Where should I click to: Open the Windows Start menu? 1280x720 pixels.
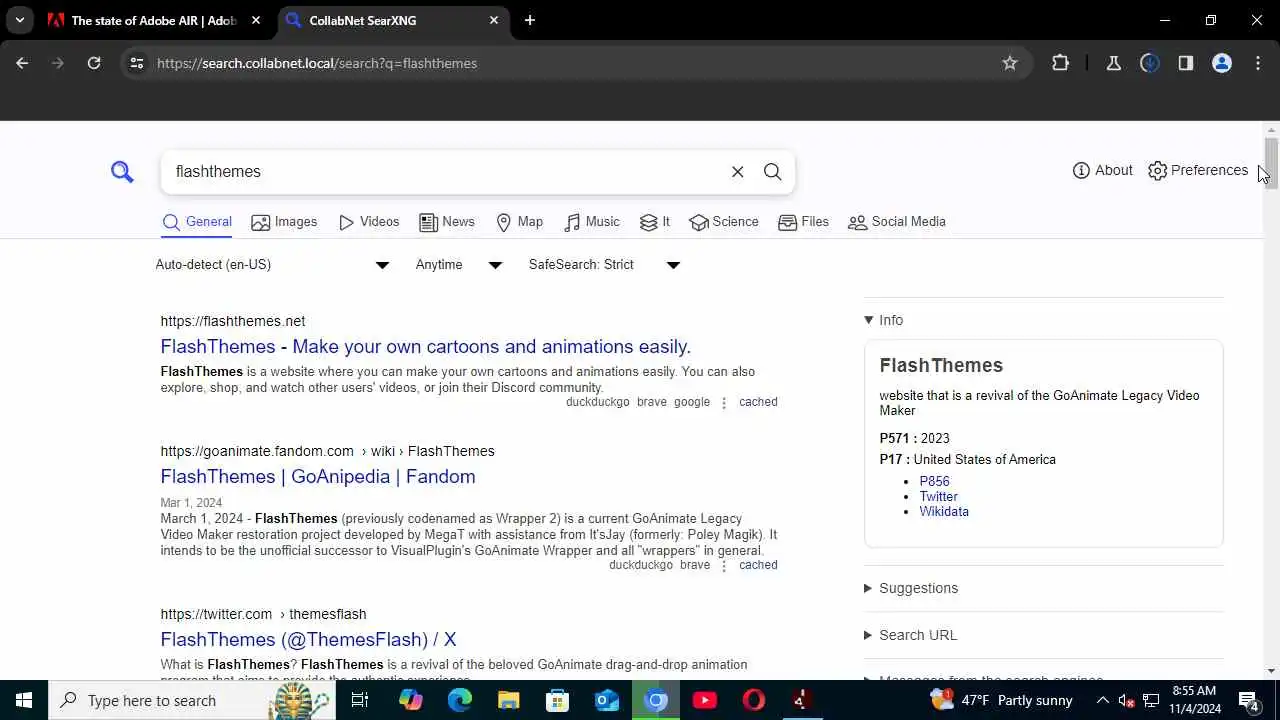point(24,700)
